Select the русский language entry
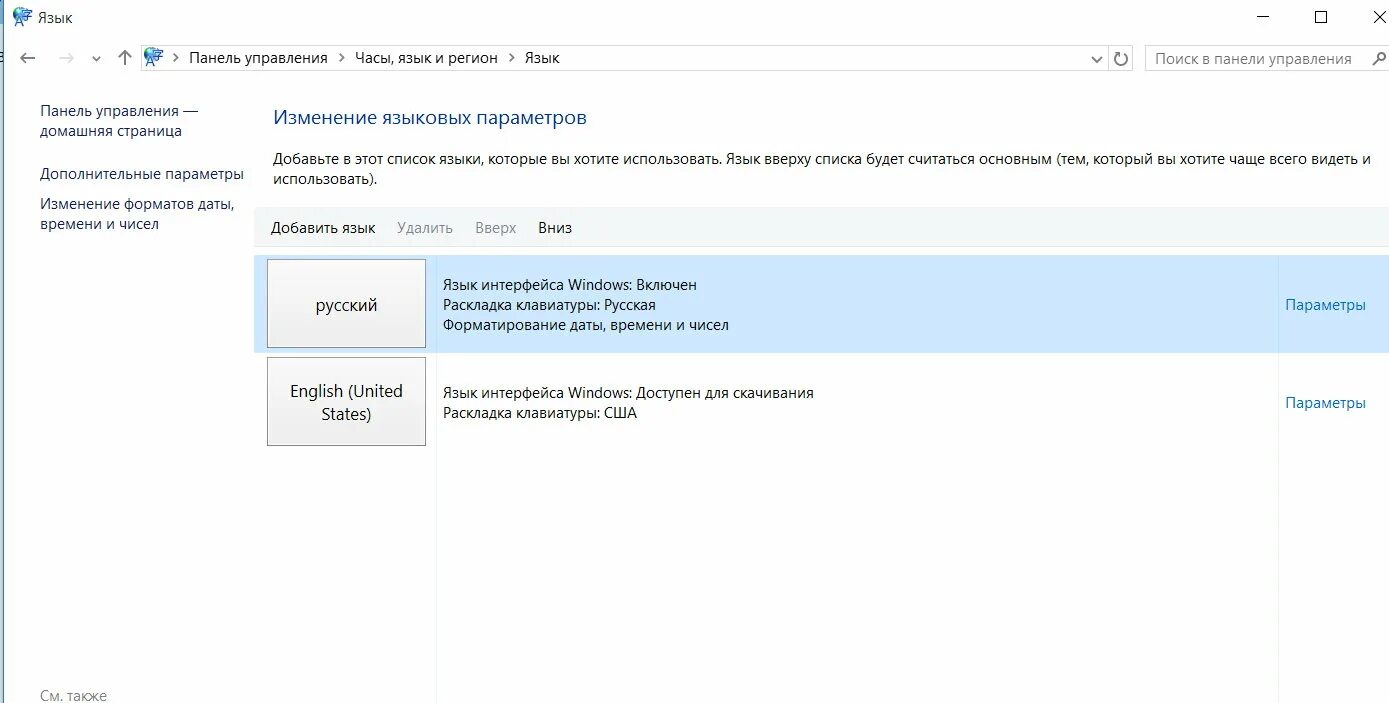1389x703 pixels. [346, 303]
